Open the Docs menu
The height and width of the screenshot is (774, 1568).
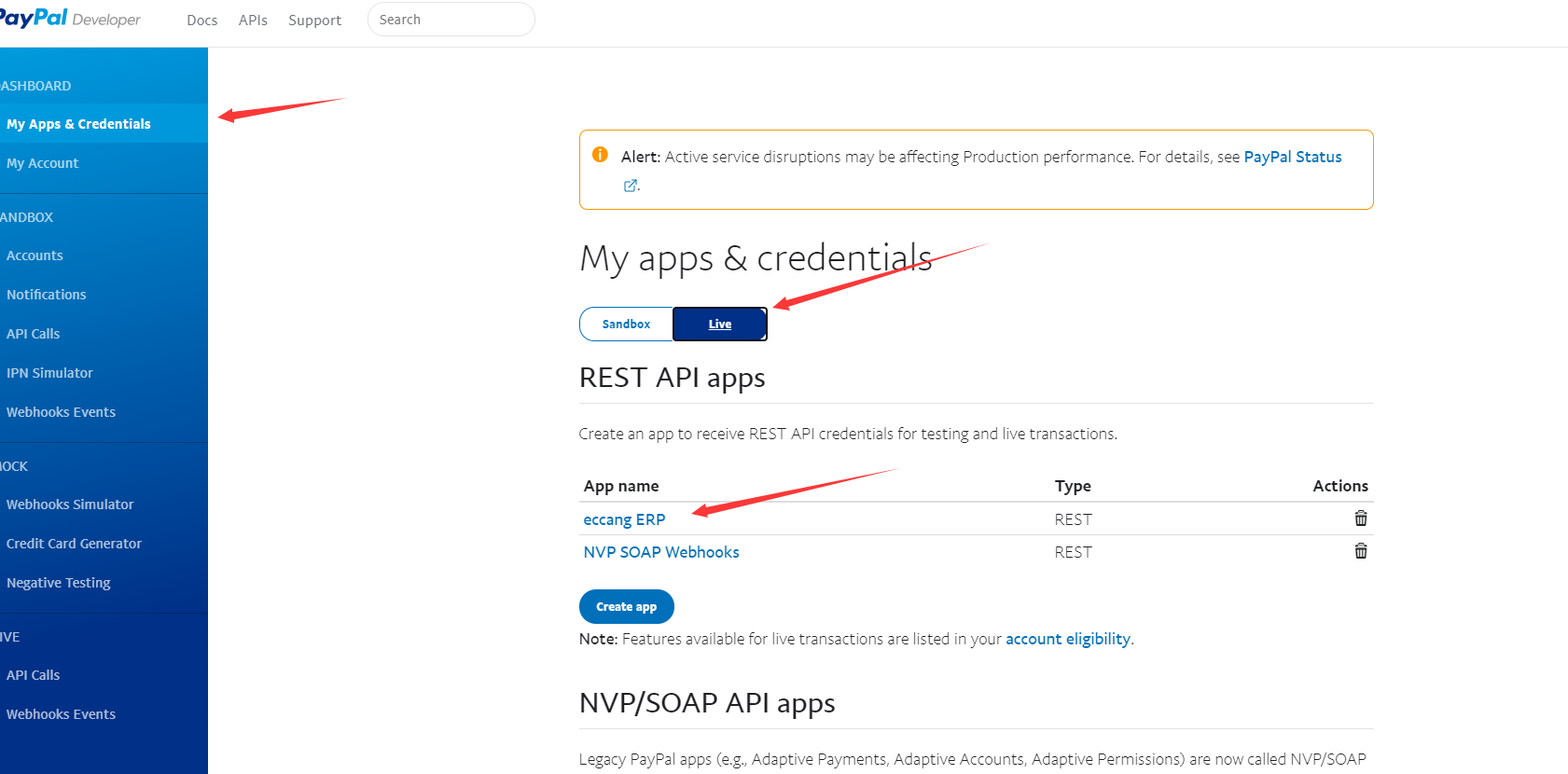202,20
